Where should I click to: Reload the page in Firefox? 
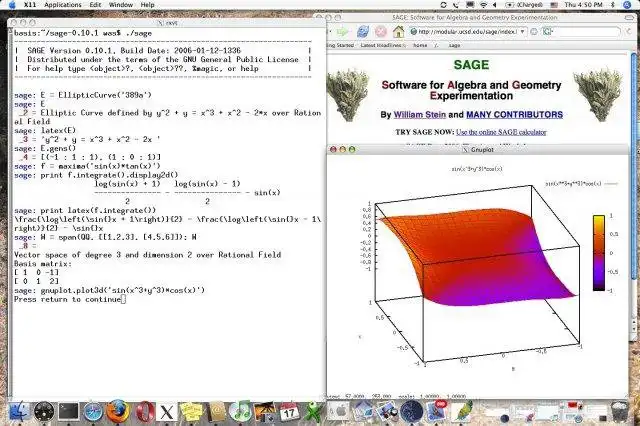[362, 31]
